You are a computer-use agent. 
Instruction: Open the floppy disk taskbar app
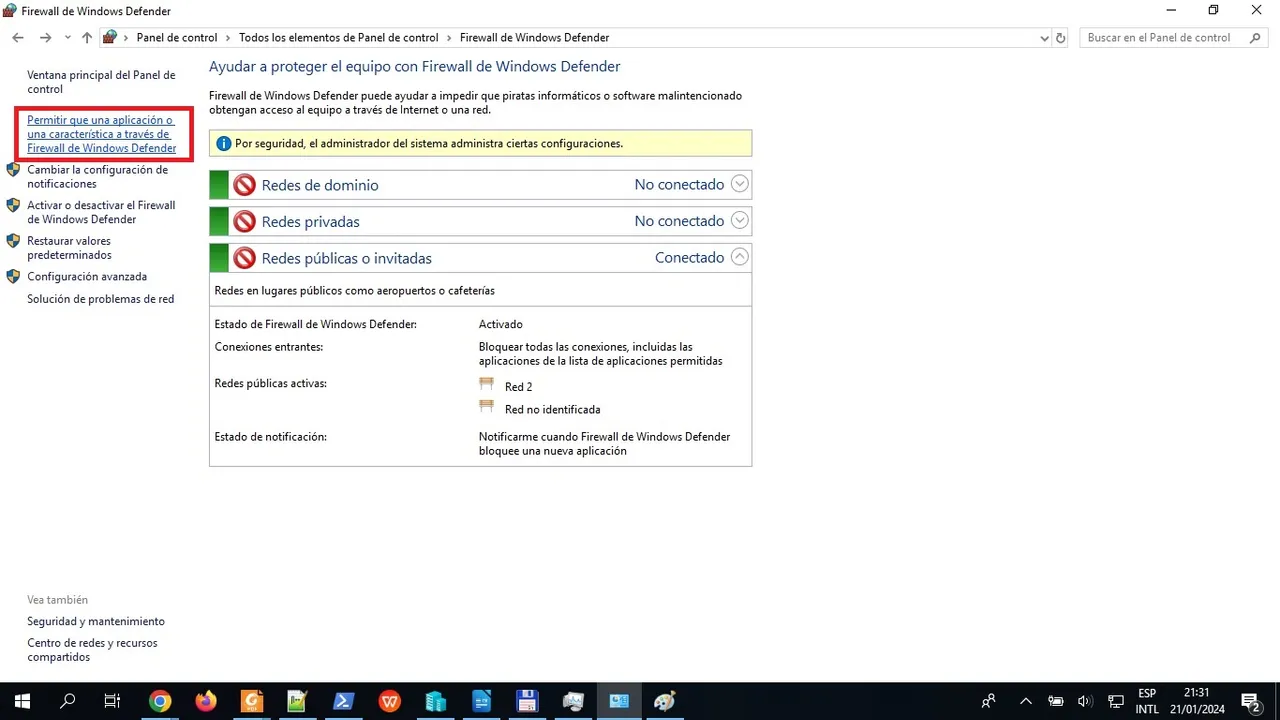point(527,701)
